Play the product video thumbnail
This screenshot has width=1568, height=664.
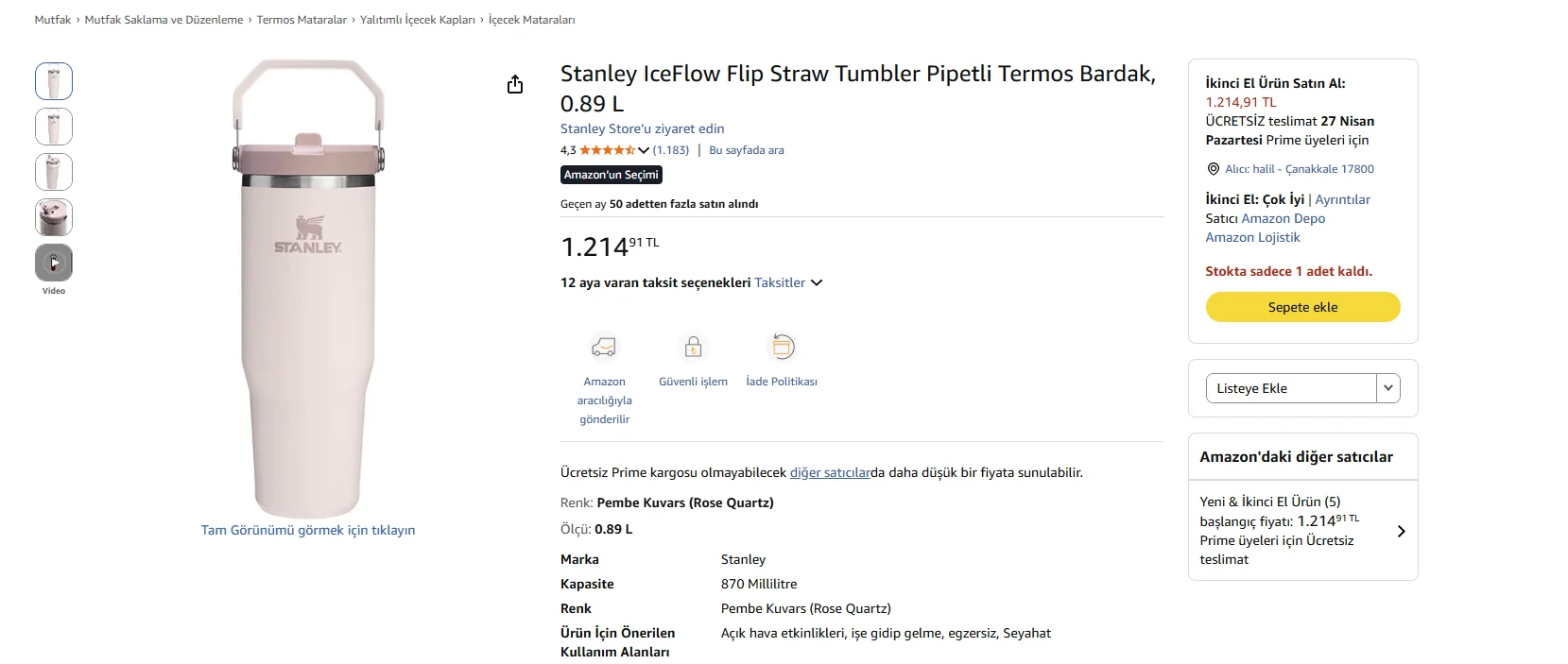(54, 263)
